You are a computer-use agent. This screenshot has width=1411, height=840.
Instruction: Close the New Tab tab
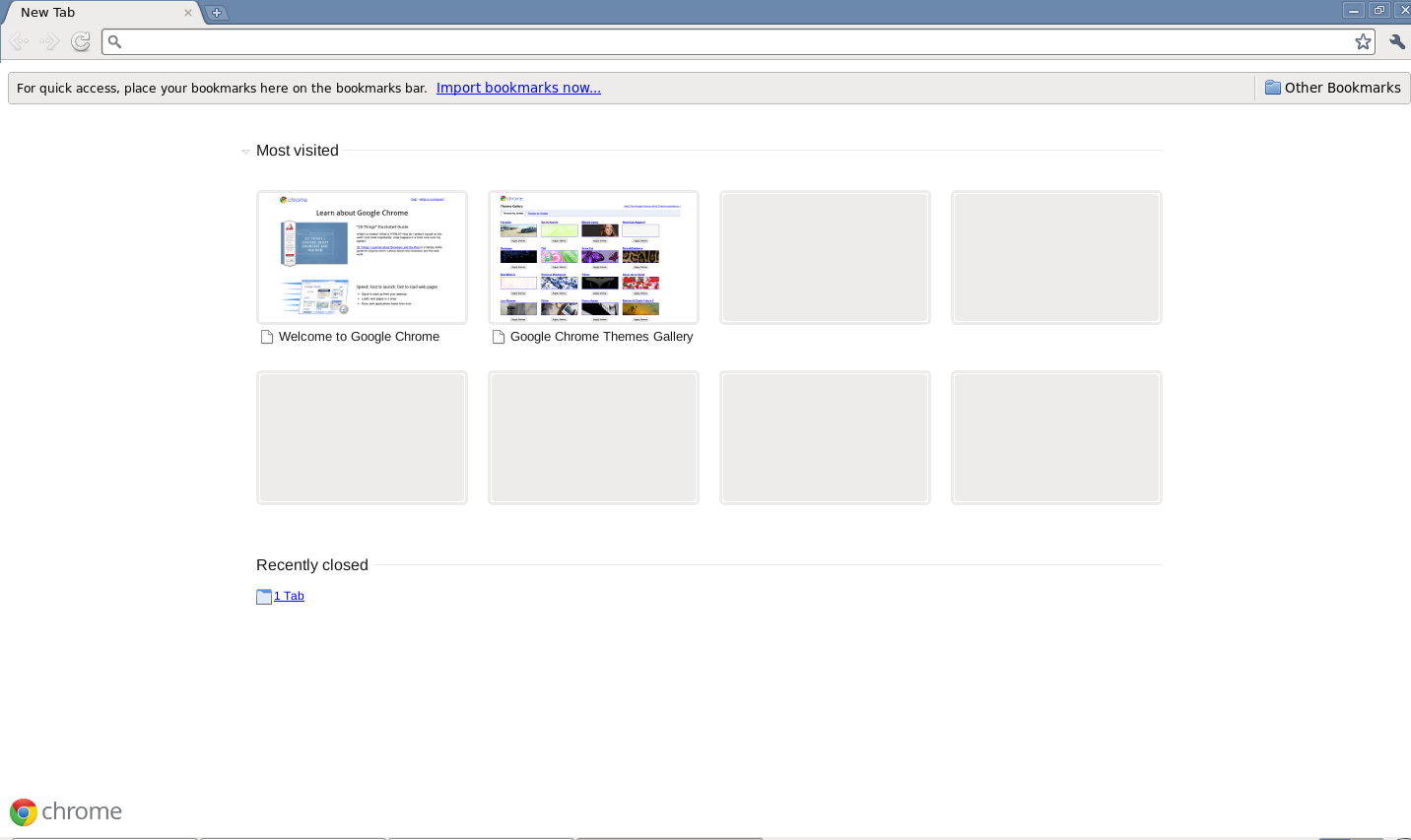(188, 13)
